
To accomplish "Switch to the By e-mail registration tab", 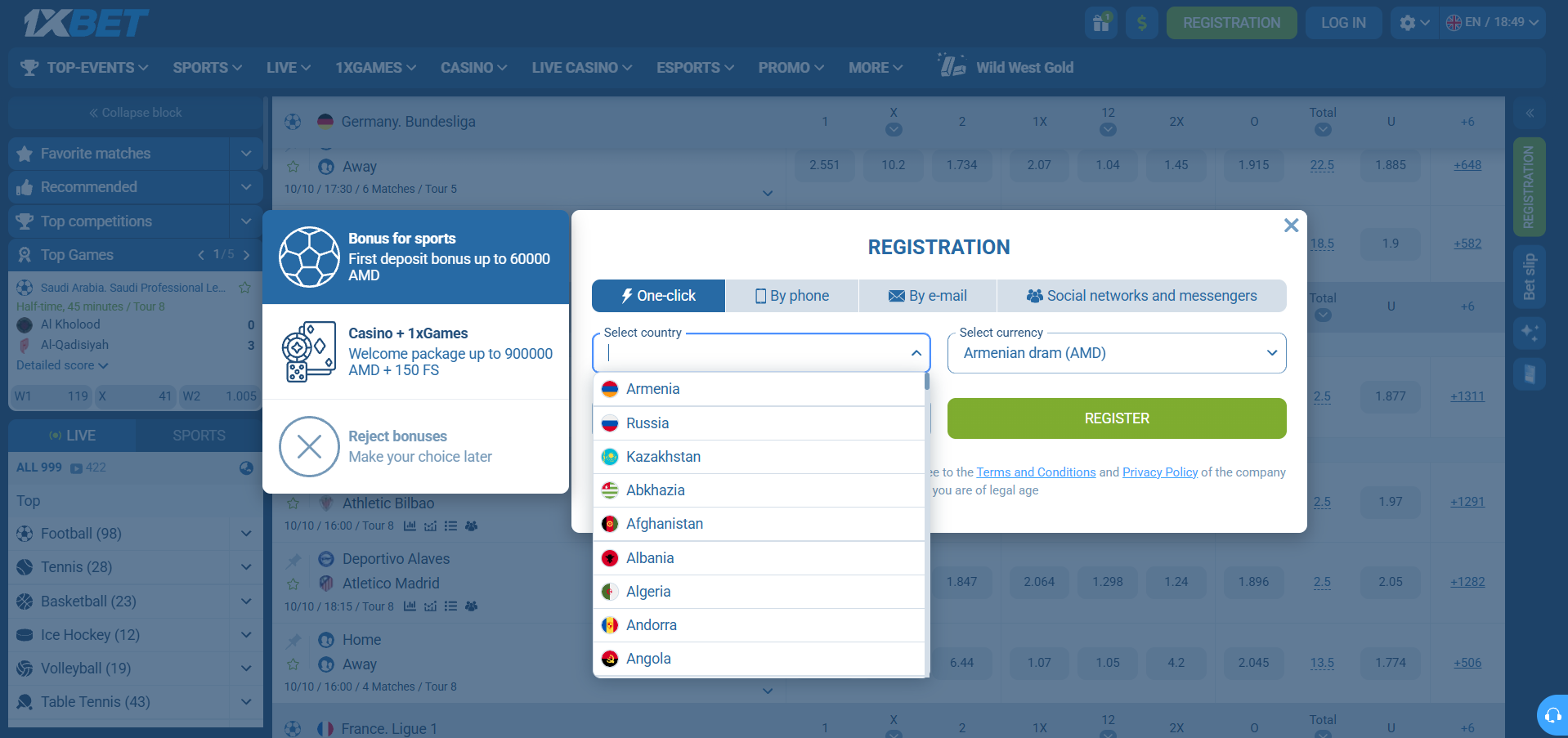I will click(928, 296).
